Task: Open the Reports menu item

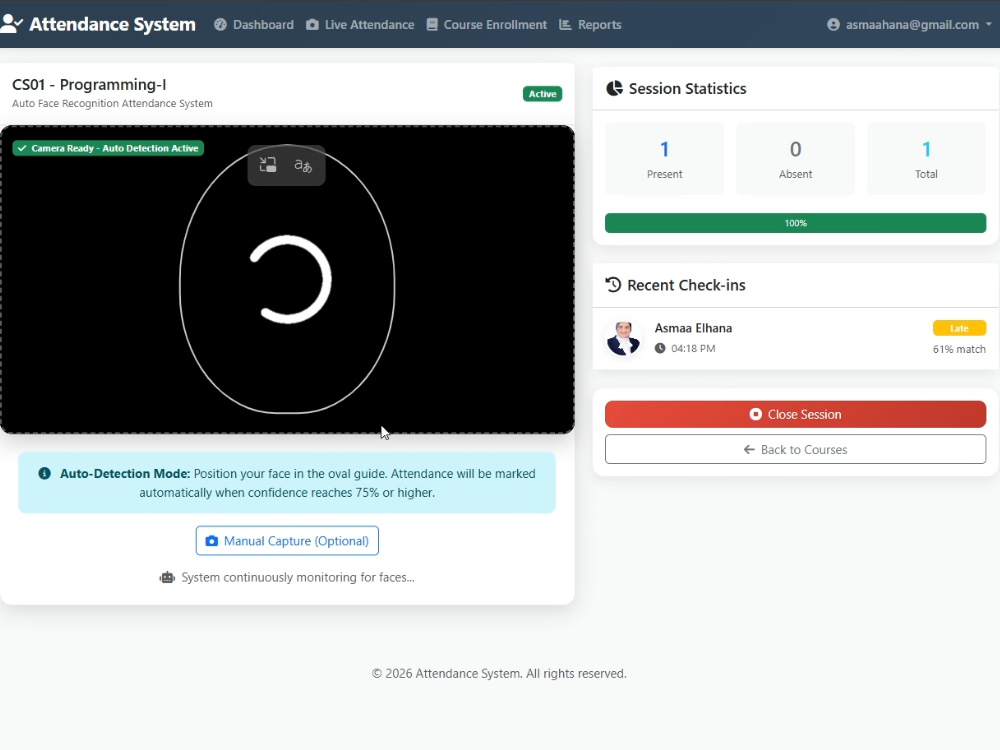Action: click(x=590, y=24)
